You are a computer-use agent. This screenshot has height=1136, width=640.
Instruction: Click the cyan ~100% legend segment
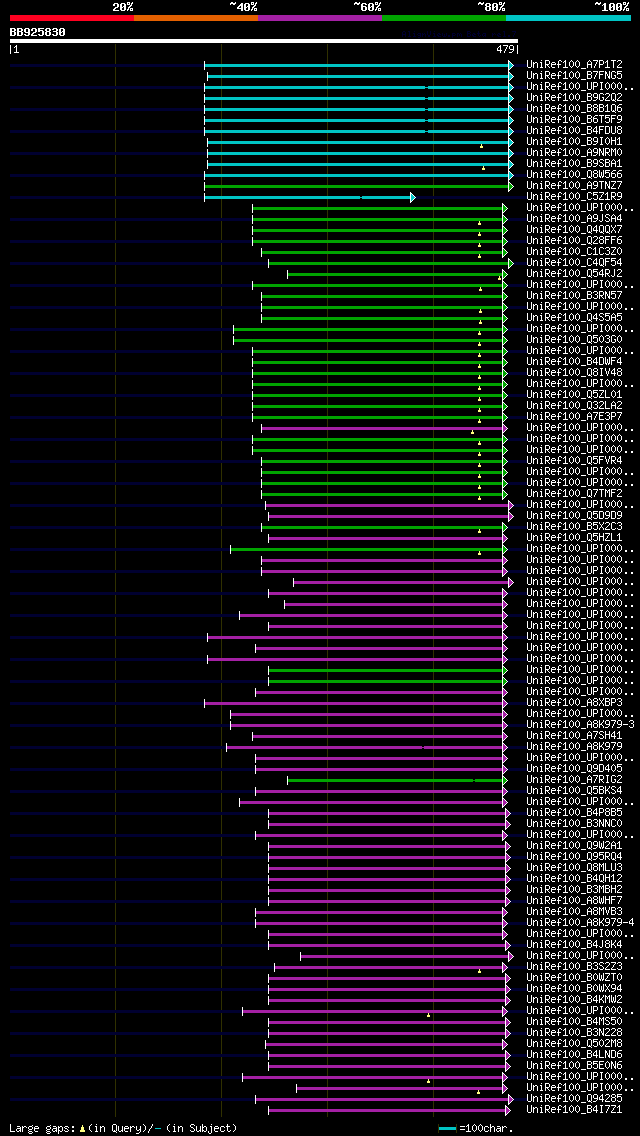point(568,17)
